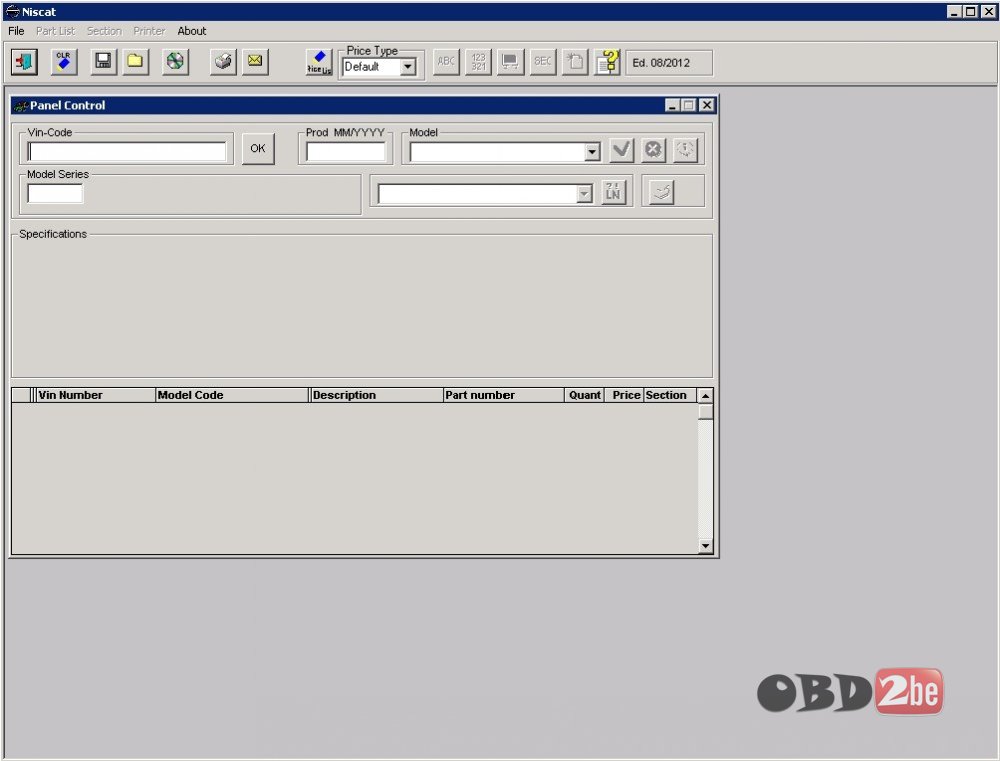Click the Model Code column header
This screenshot has width=1000, height=761.
(232, 395)
